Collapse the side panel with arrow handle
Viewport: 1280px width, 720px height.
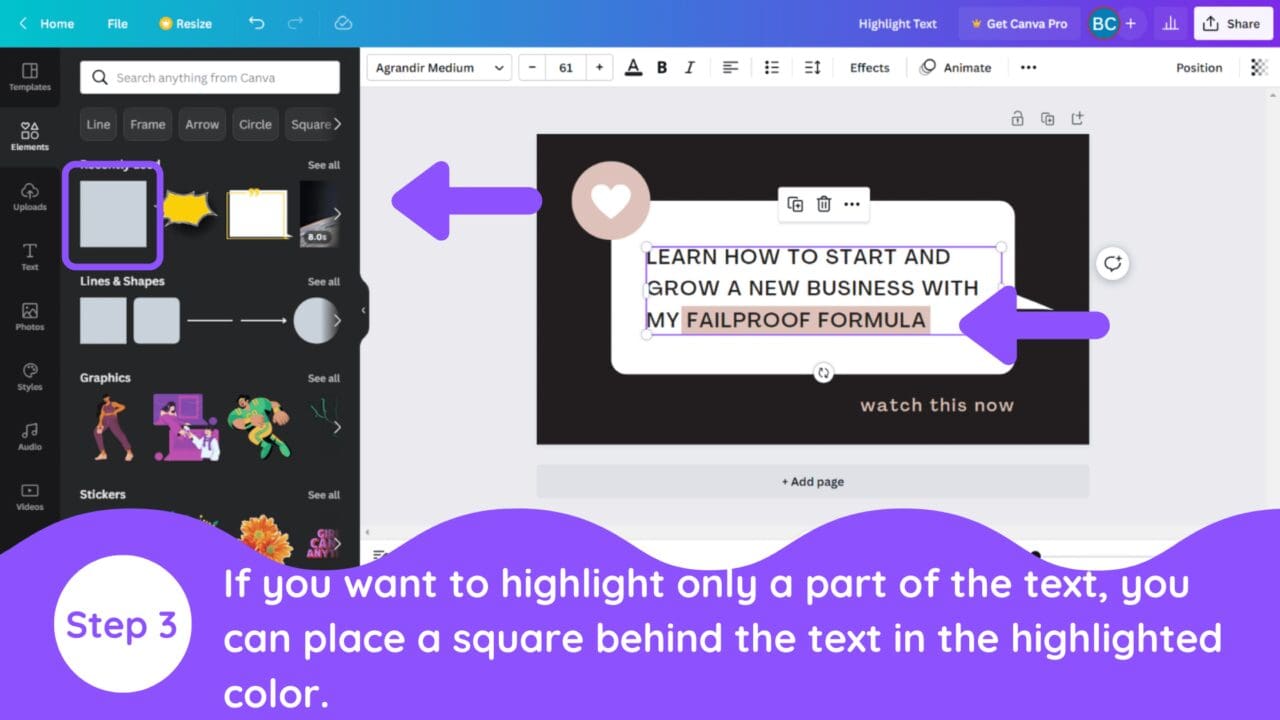coord(363,310)
